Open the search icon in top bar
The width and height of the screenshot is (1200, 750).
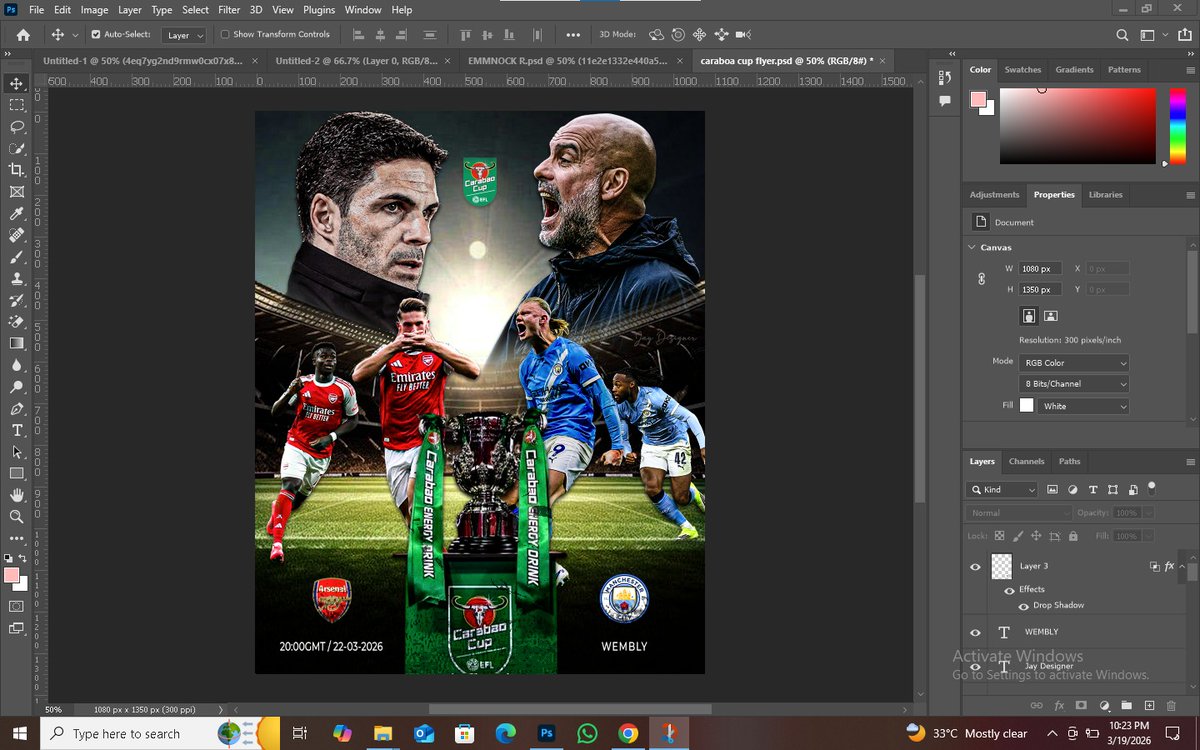1122,35
